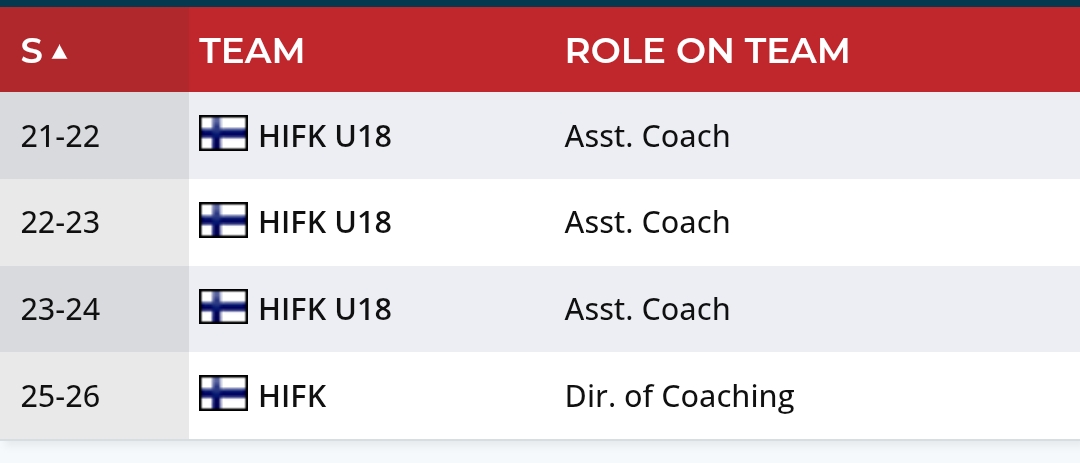
Task: Open the HIFK U18 link for season 21-22
Action: pyautogui.click(x=325, y=136)
